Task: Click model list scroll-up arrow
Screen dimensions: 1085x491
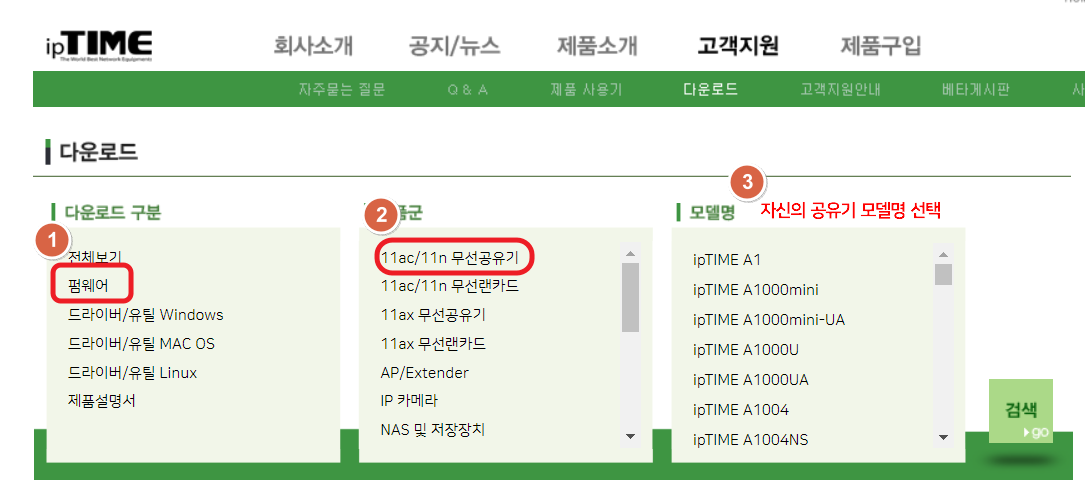Action: tap(943, 252)
